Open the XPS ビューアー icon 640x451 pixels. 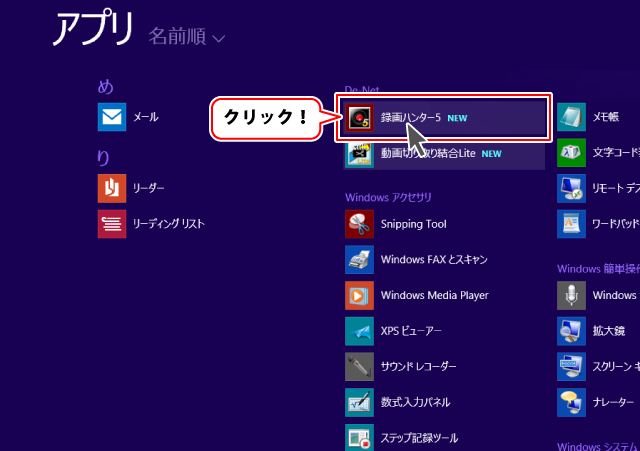coord(359,331)
